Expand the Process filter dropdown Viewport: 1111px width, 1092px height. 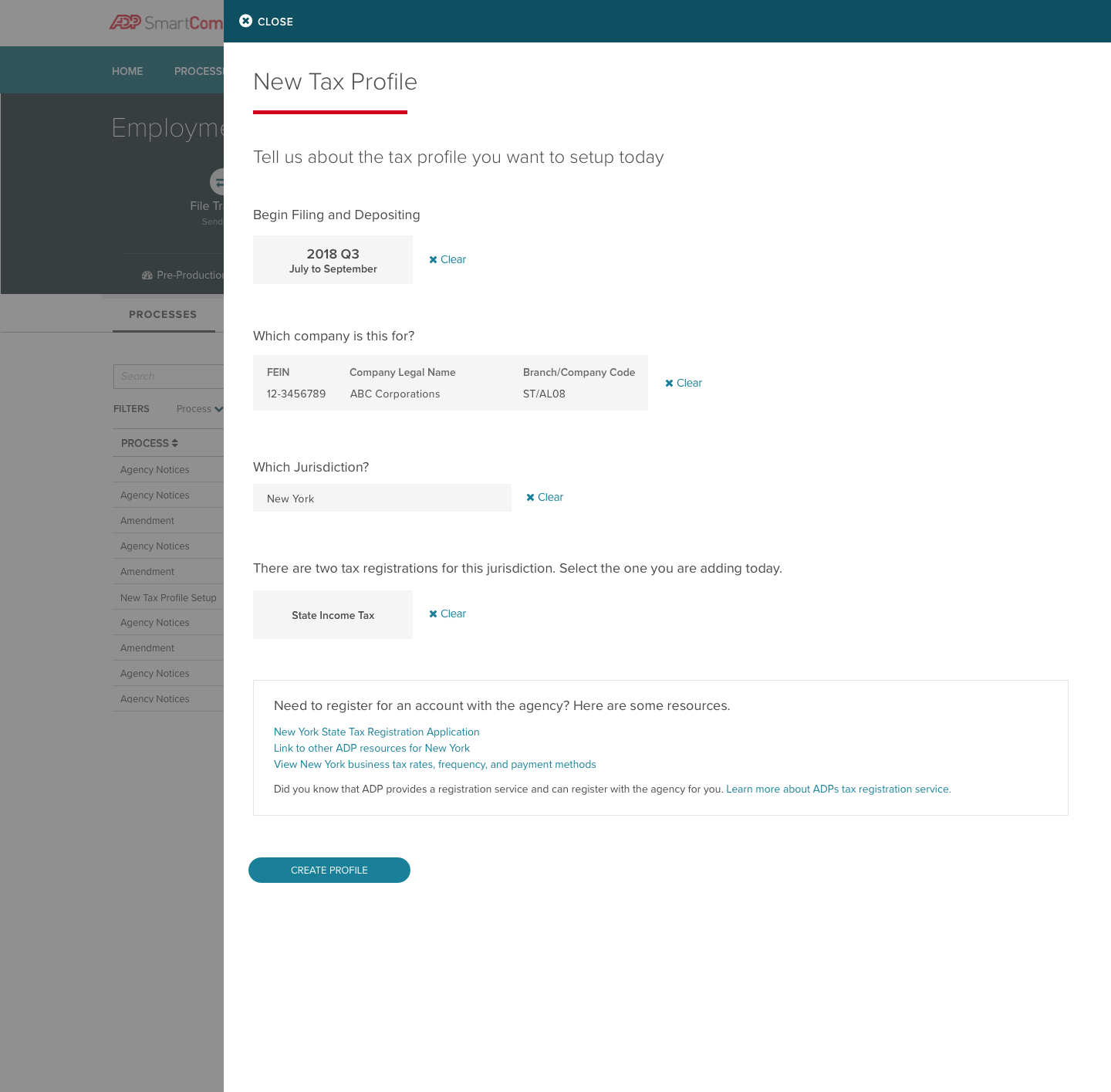(200, 409)
